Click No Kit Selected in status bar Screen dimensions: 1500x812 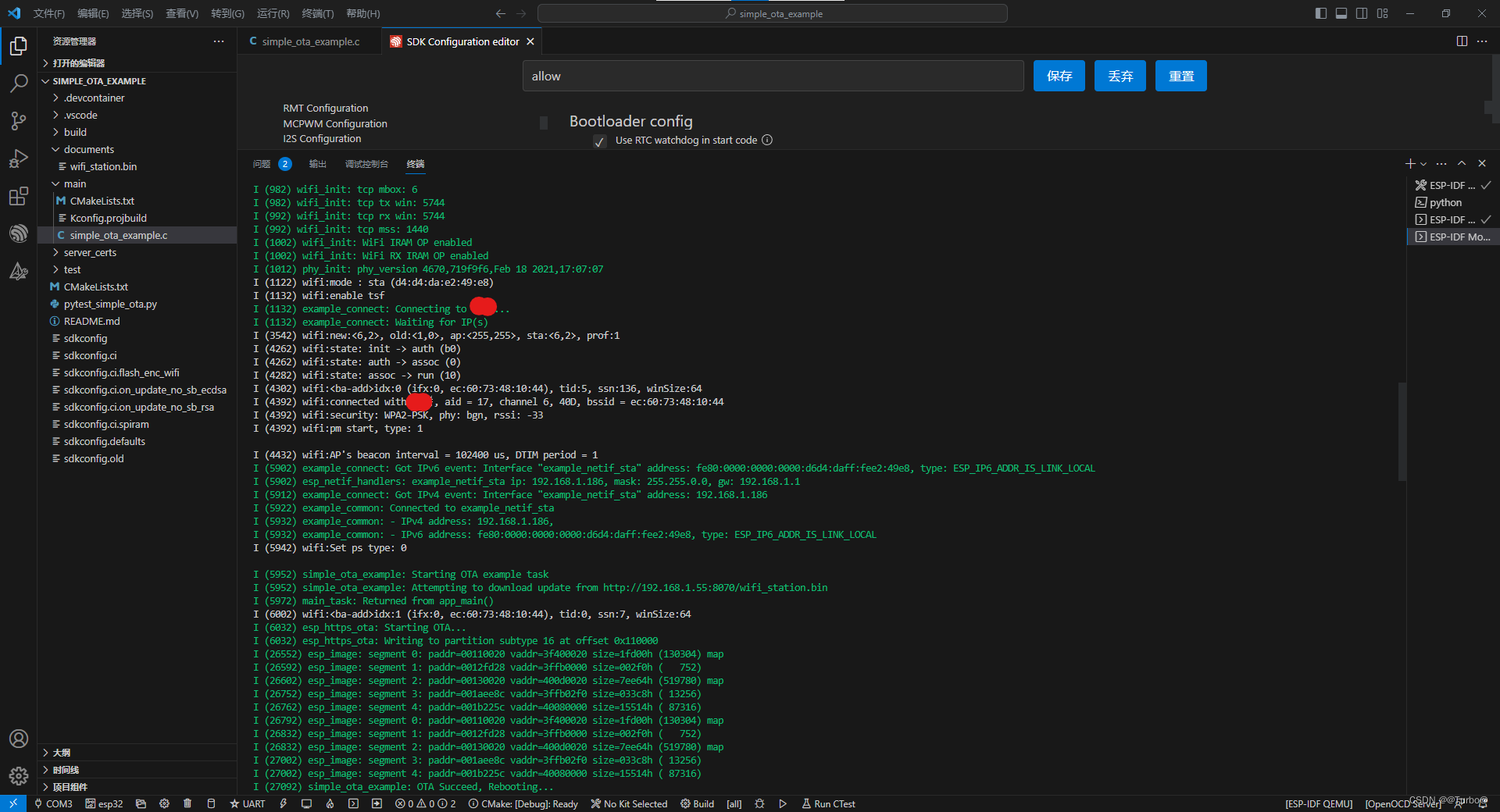629,803
